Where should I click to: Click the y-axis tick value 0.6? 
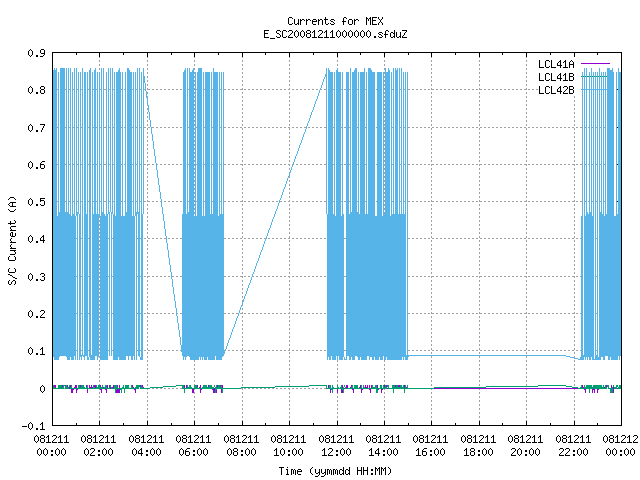click(x=36, y=165)
